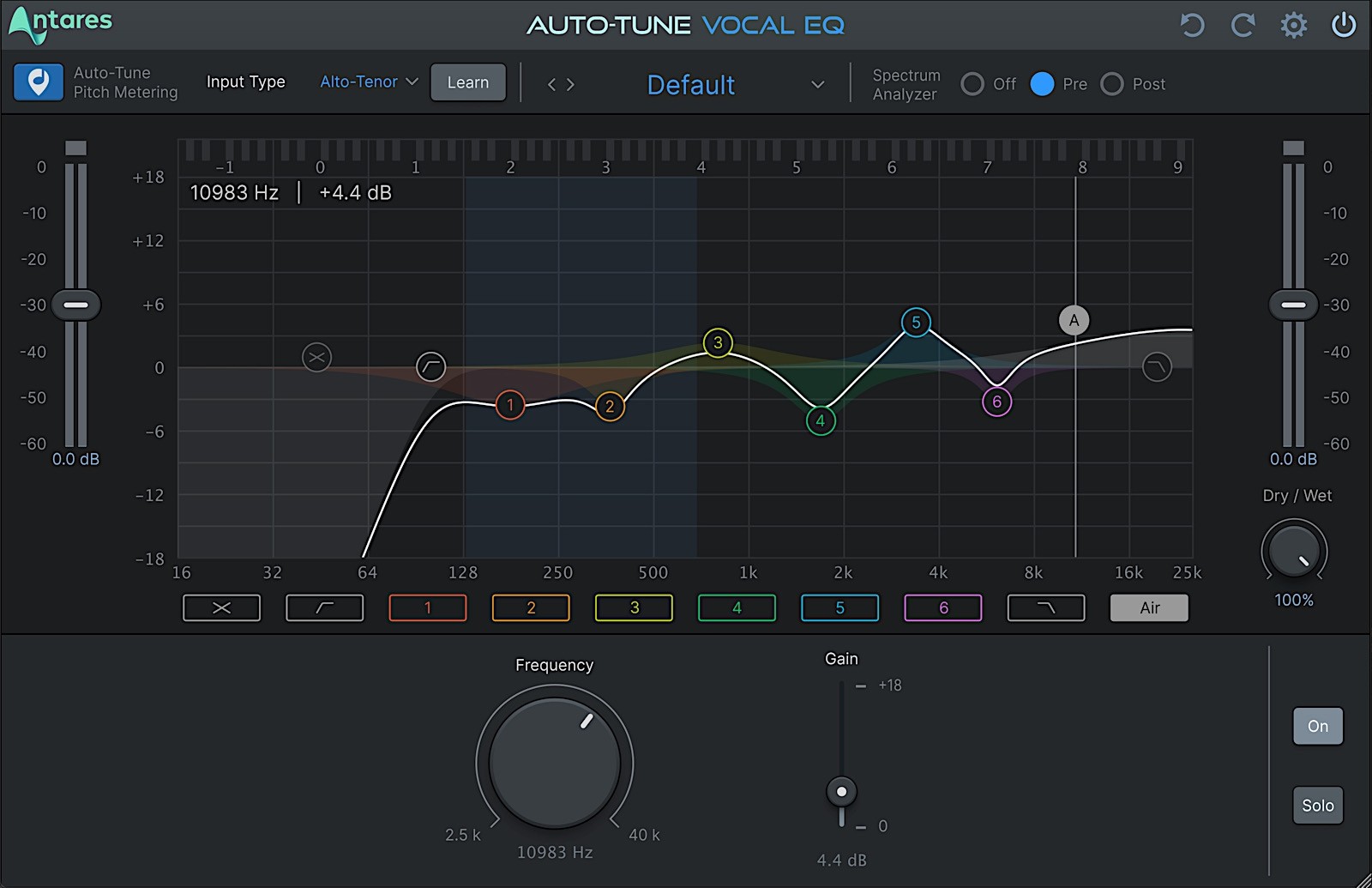Click the 4.4 dB gain value
This screenshot has height=888, width=1372.
(841, 860)
